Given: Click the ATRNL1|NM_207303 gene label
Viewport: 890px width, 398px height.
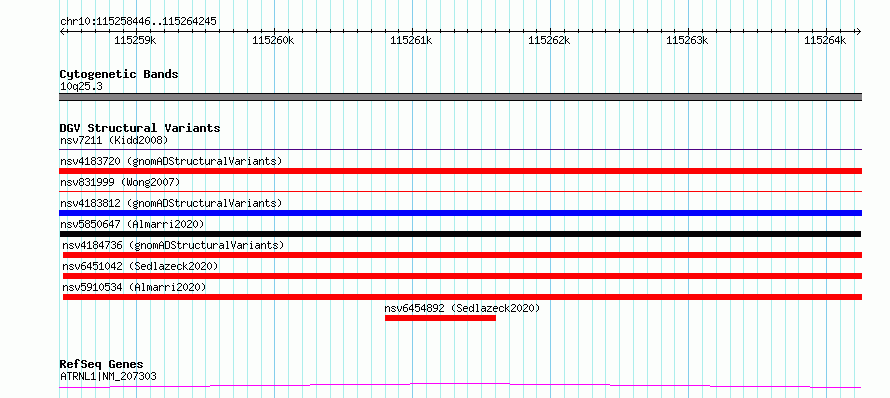Looking at the screenshot, I should tap(108, 376).
